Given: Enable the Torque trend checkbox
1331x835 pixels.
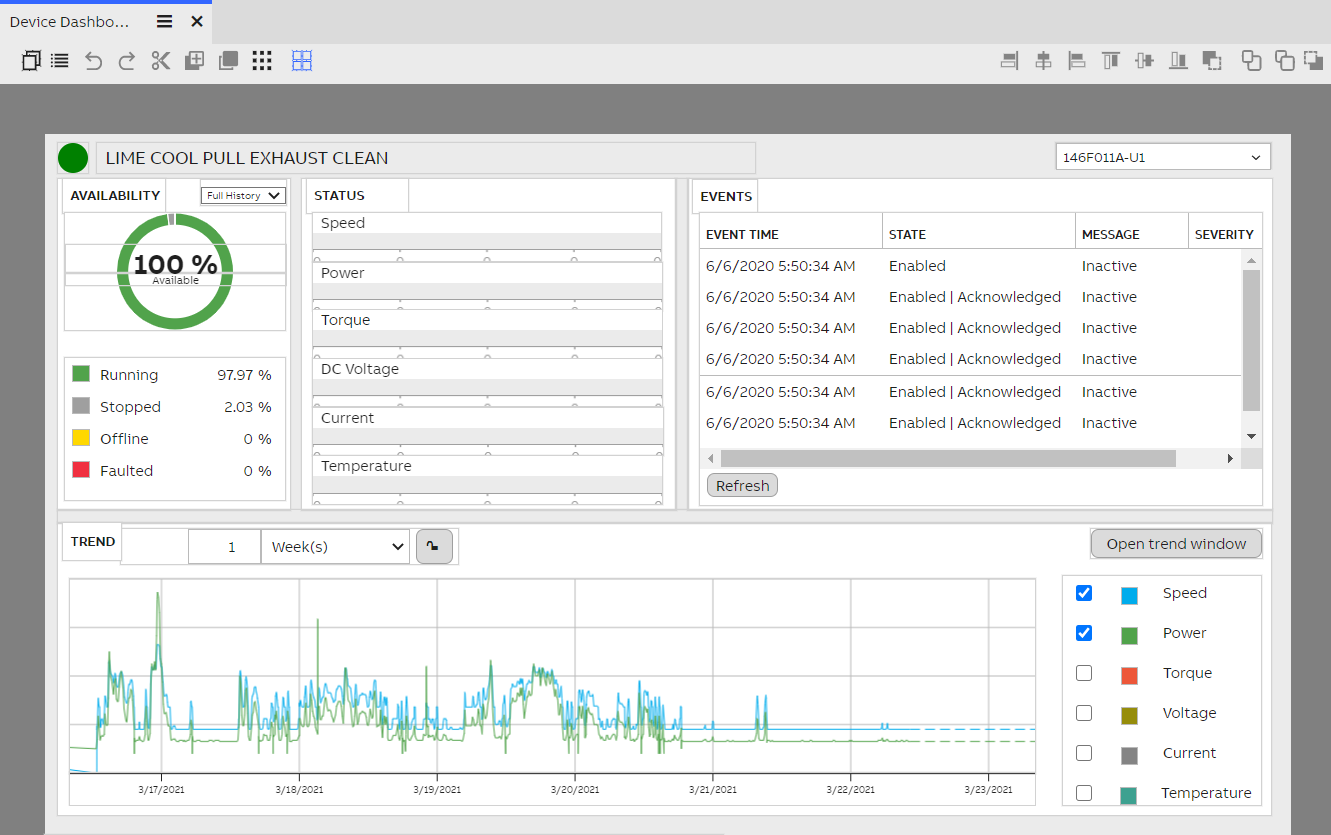Looking at the screenshot, I should coord(1083,673).
